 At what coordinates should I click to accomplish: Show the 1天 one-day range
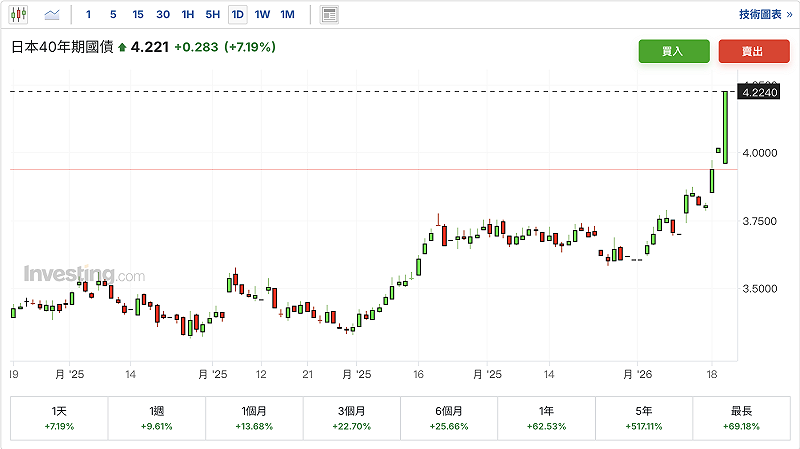pos(59,418)
